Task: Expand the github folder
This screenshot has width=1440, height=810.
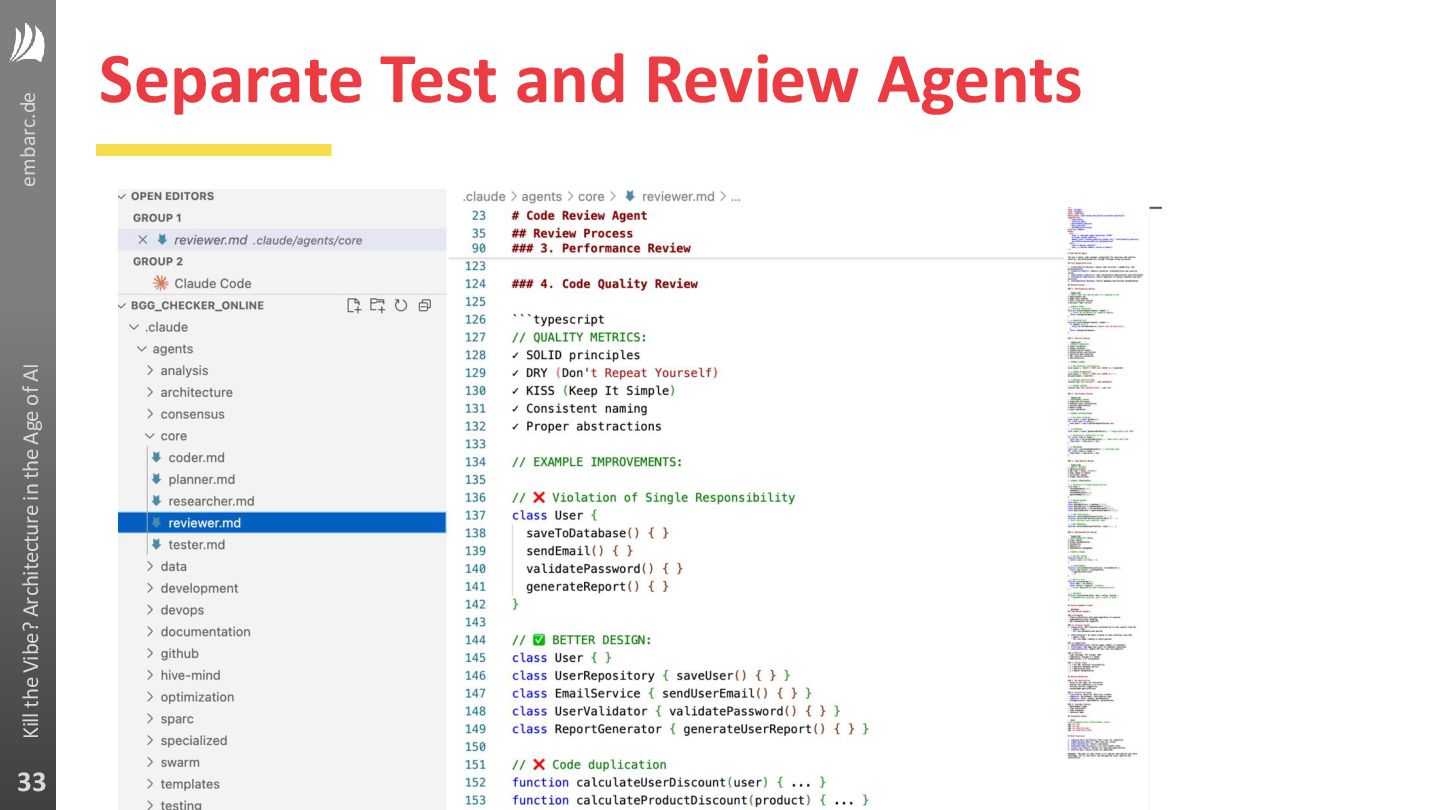Action: [x=150, y=653]
